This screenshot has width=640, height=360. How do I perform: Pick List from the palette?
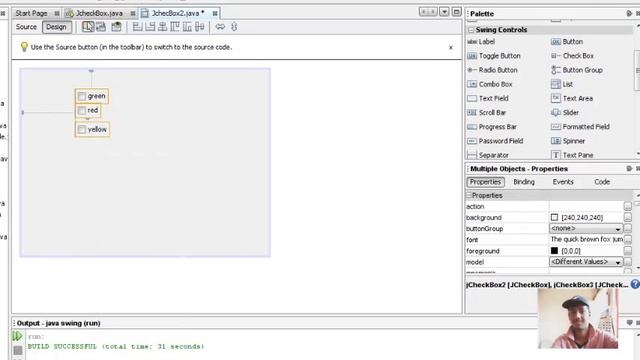562,84
